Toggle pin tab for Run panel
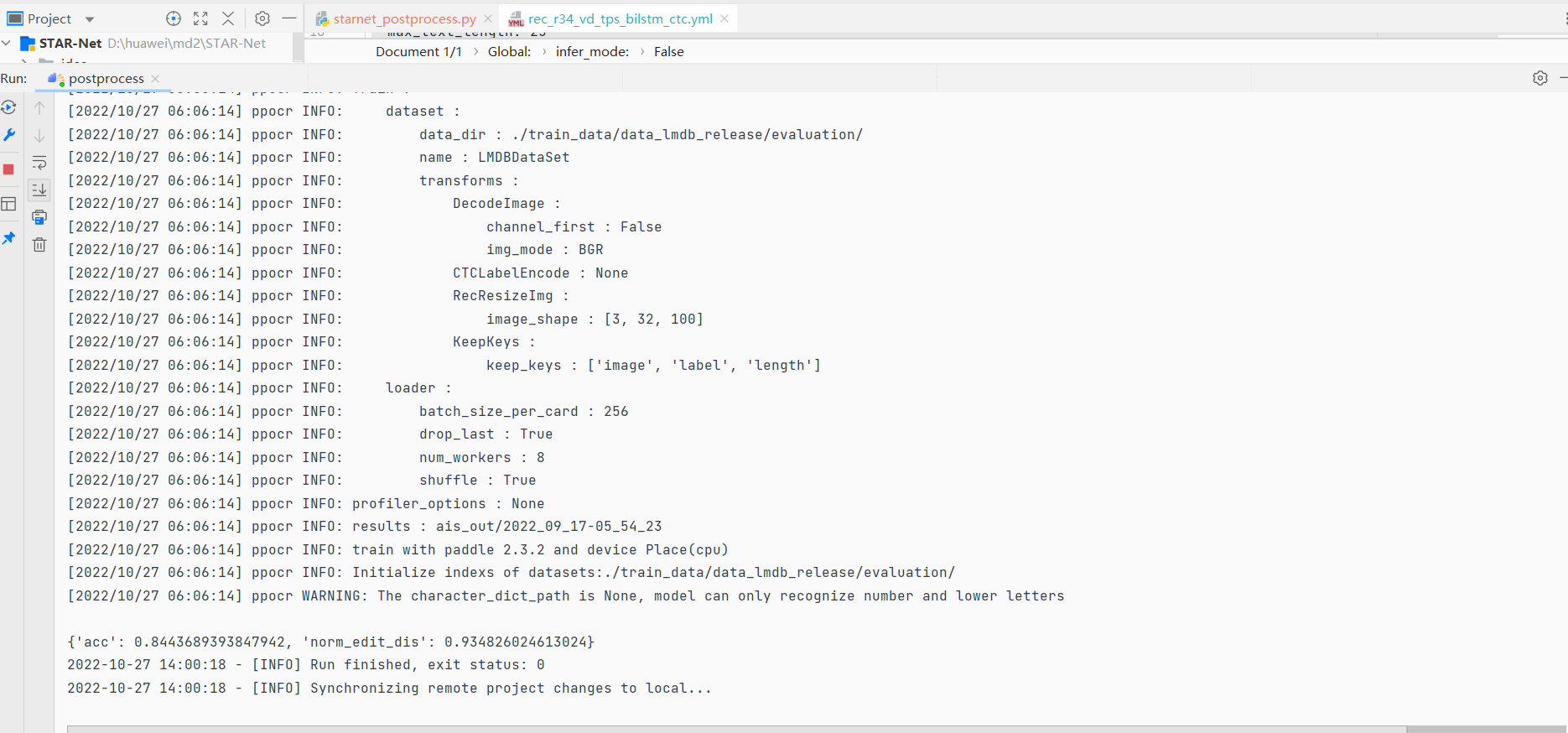The height and width of the screenshot is (733, 1568). click(x=9, y=238)
